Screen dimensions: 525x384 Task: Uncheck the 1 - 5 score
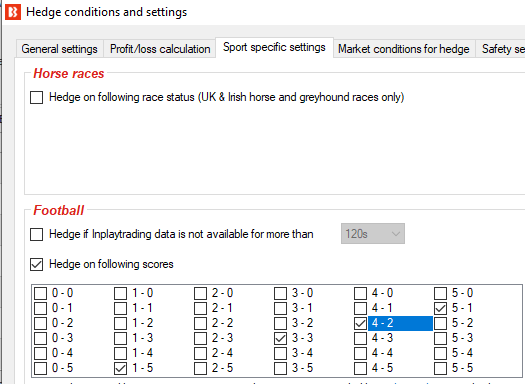point(120,368)
